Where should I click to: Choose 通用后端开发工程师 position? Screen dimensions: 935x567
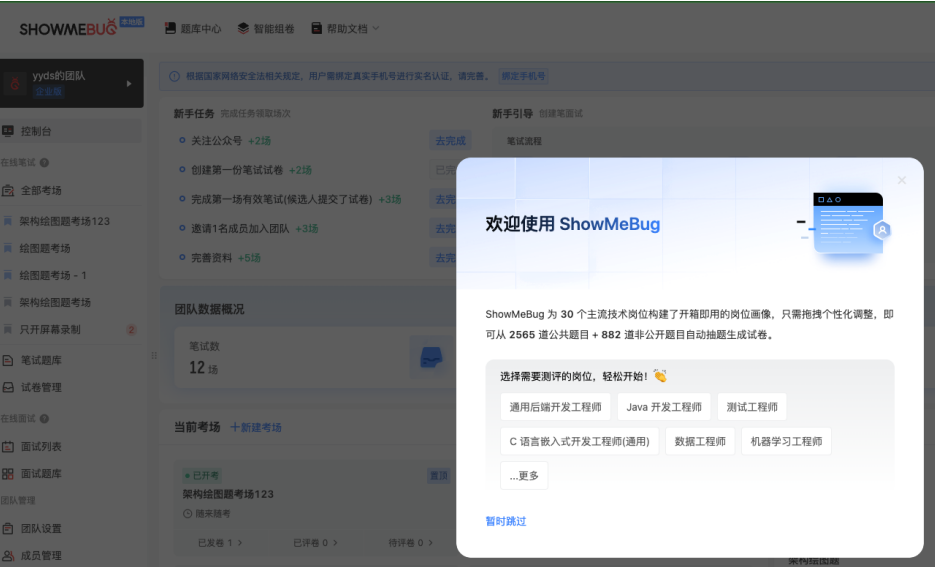point(556,407)
